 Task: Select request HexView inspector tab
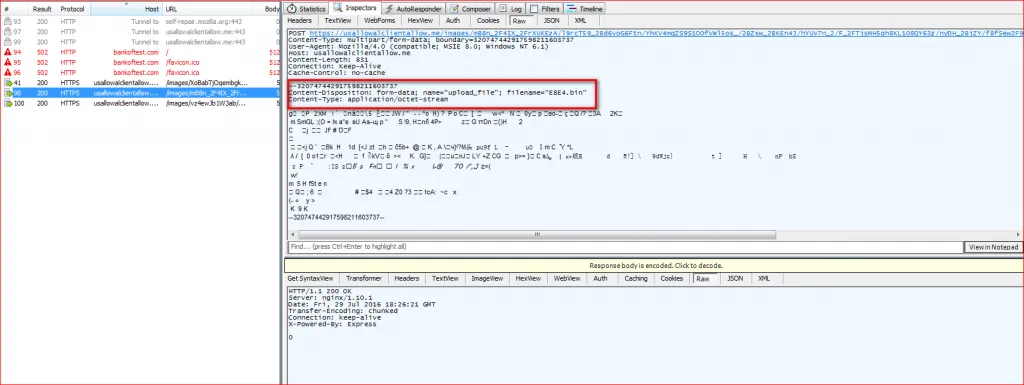(x=421, y=21)
